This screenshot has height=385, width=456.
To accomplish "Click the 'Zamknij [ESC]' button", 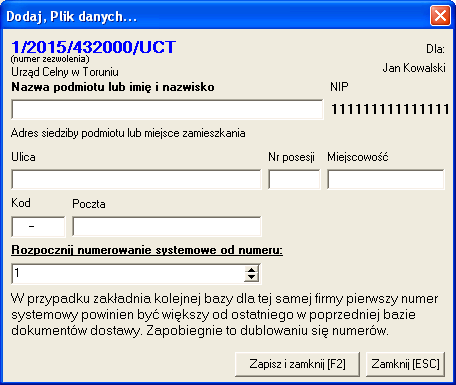I will coord(405,364).
